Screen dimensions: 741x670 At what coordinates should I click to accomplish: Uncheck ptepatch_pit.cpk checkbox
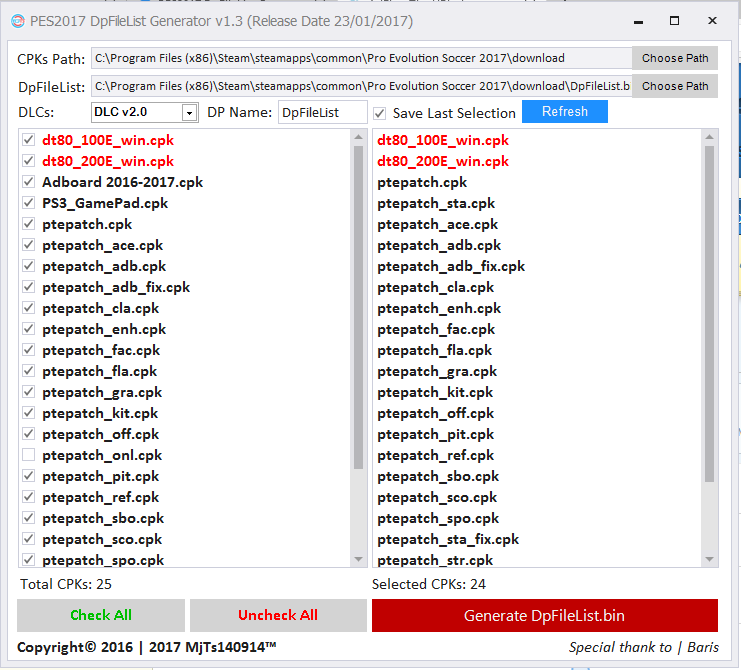(28, 476)
